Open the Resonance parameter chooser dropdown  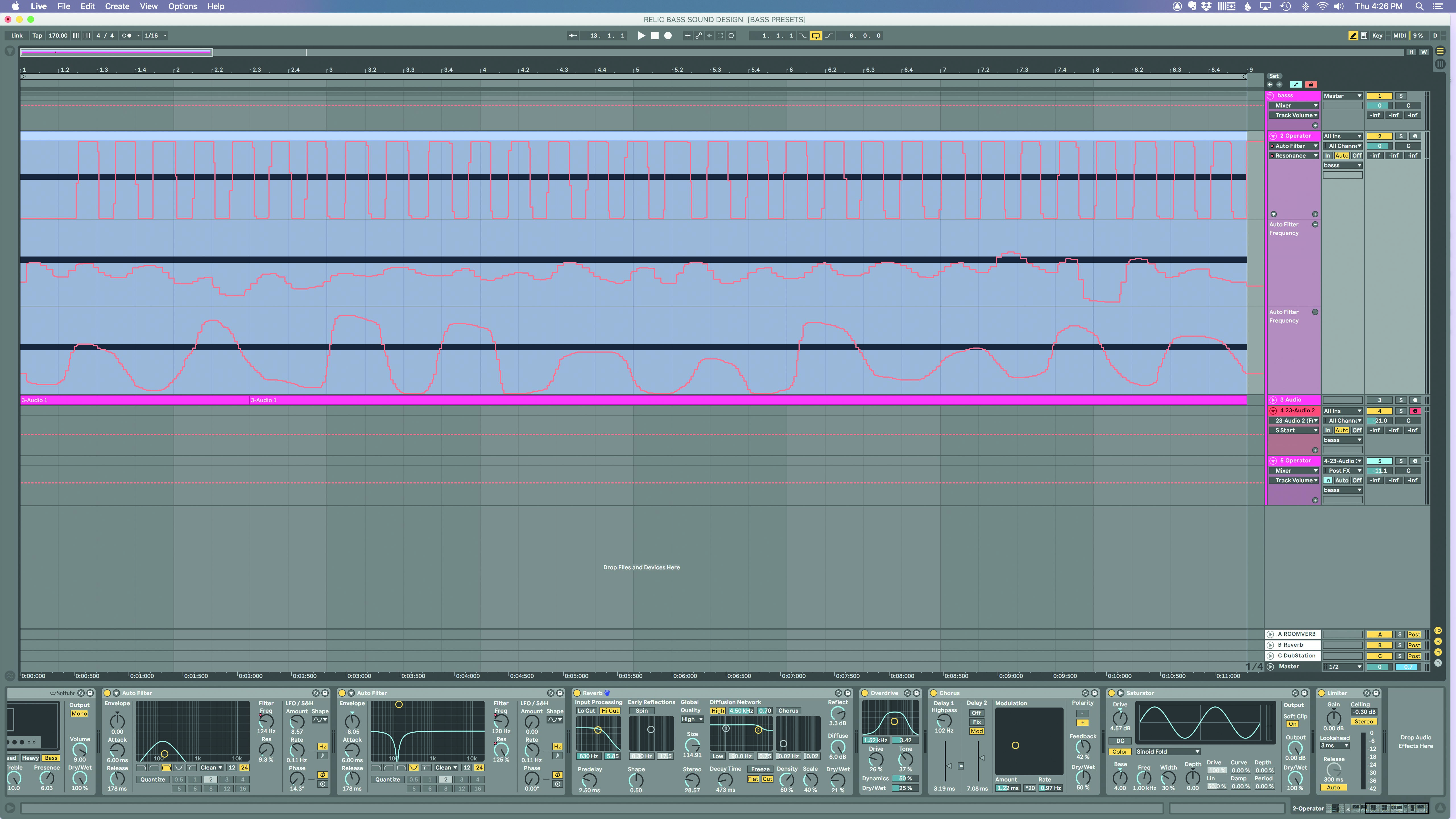coord(1294,156)
